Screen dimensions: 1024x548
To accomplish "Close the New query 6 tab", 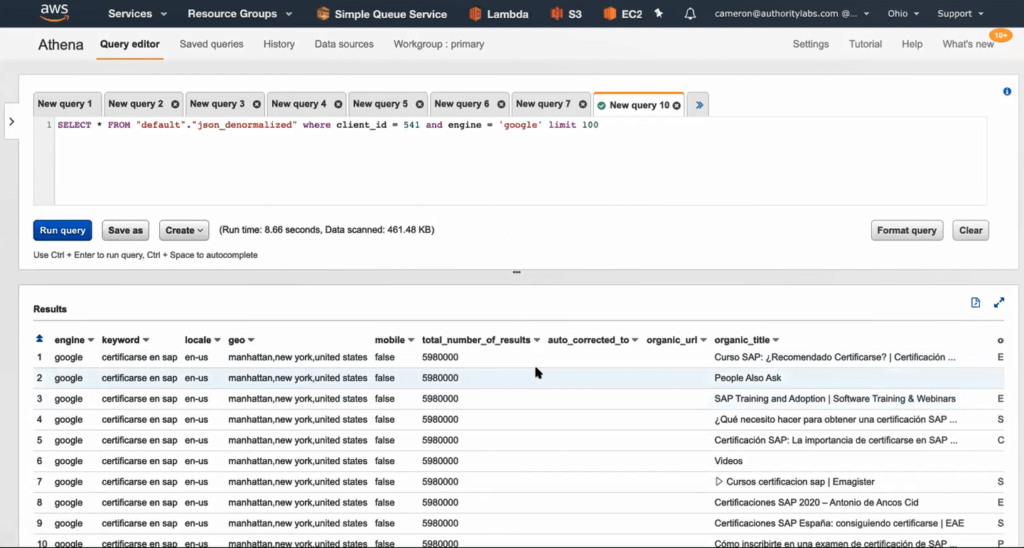I will click(x=501, y=104).
